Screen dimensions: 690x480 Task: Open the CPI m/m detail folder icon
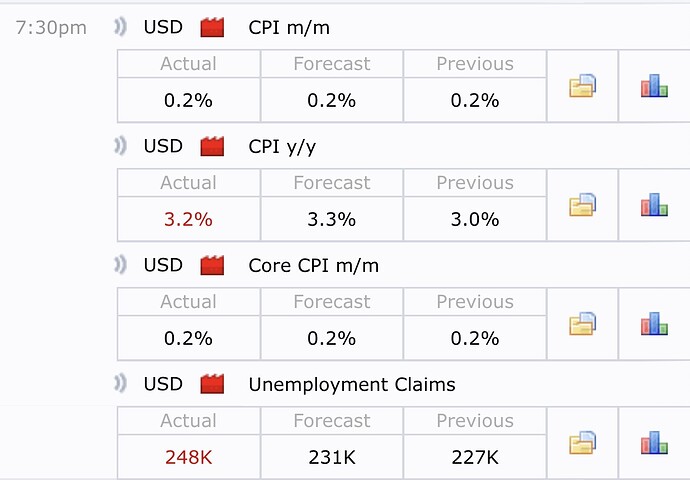(x=583, y=87)
